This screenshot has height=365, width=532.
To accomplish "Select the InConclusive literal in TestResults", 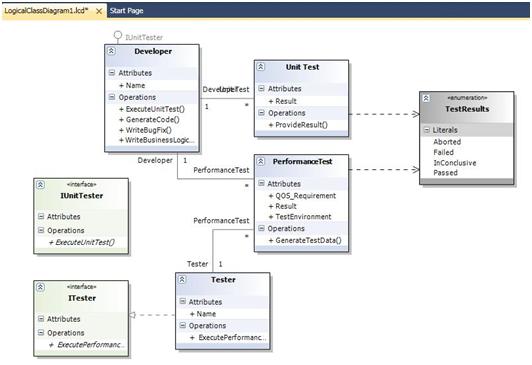I will tap(455, 163).
